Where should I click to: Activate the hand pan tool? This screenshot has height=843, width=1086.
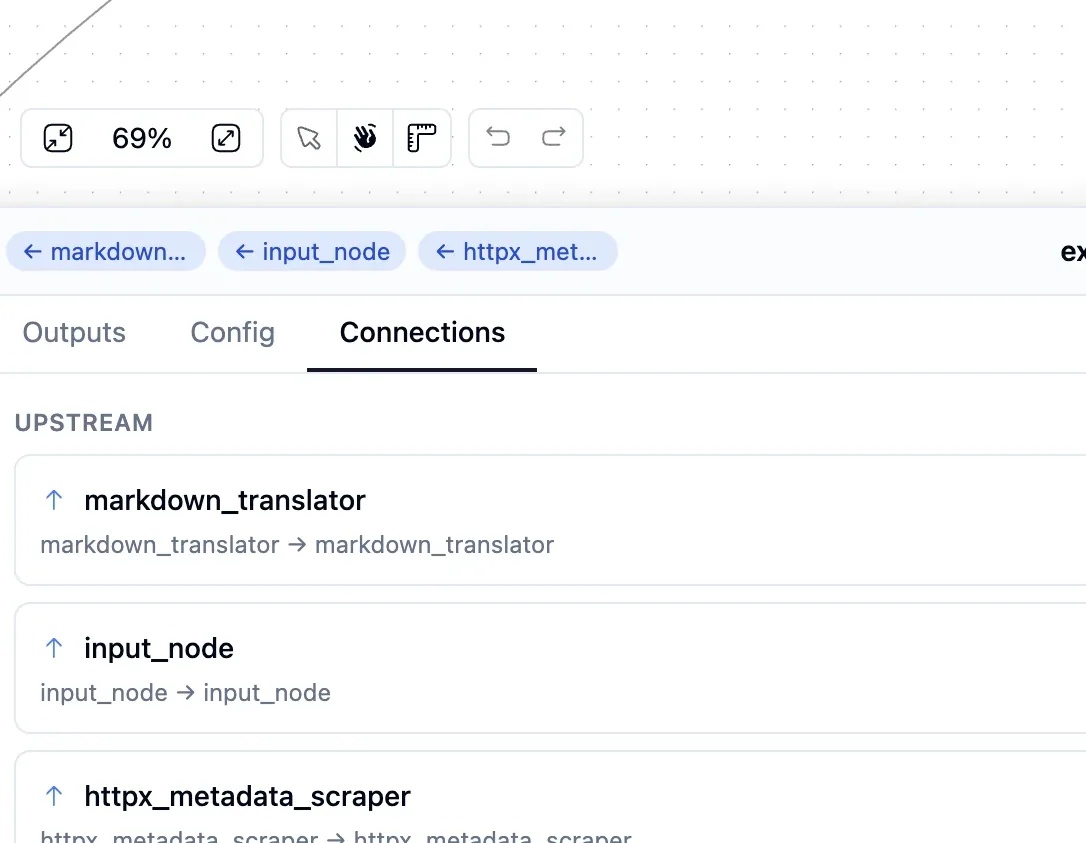click(365, 138)
